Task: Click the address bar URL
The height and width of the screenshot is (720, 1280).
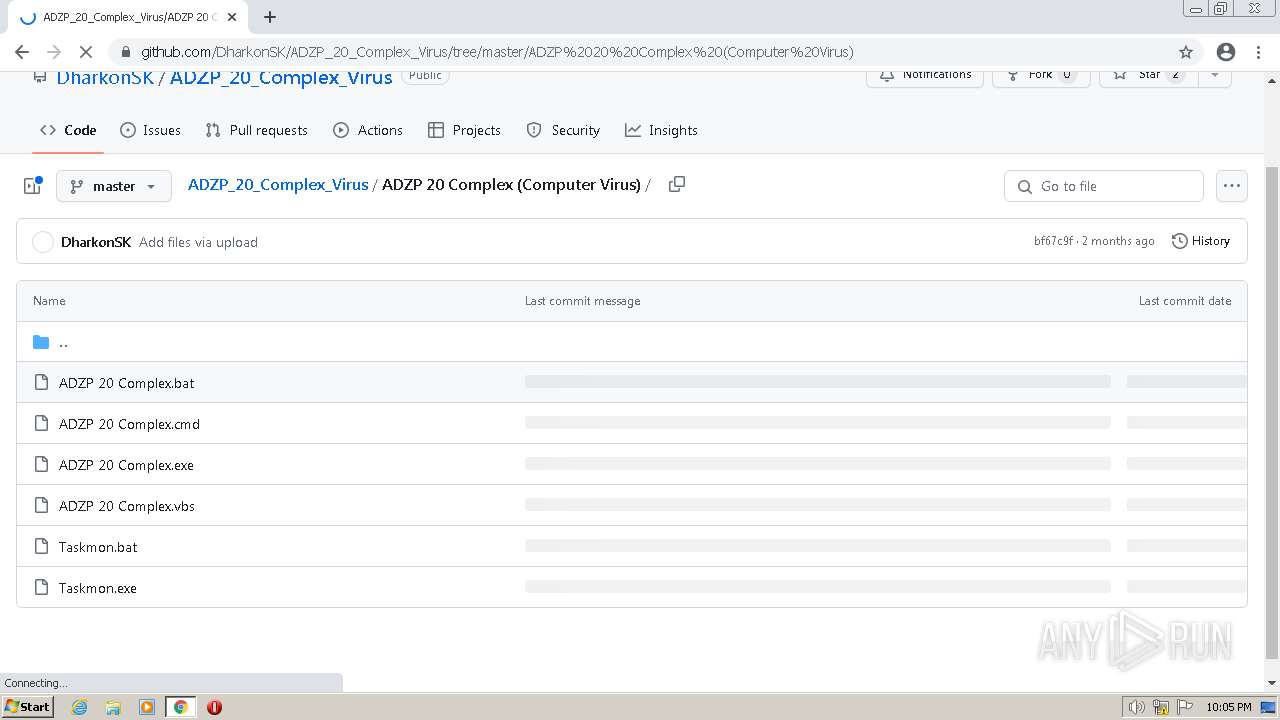Action: pyautogui.click(x=497, y=52)
